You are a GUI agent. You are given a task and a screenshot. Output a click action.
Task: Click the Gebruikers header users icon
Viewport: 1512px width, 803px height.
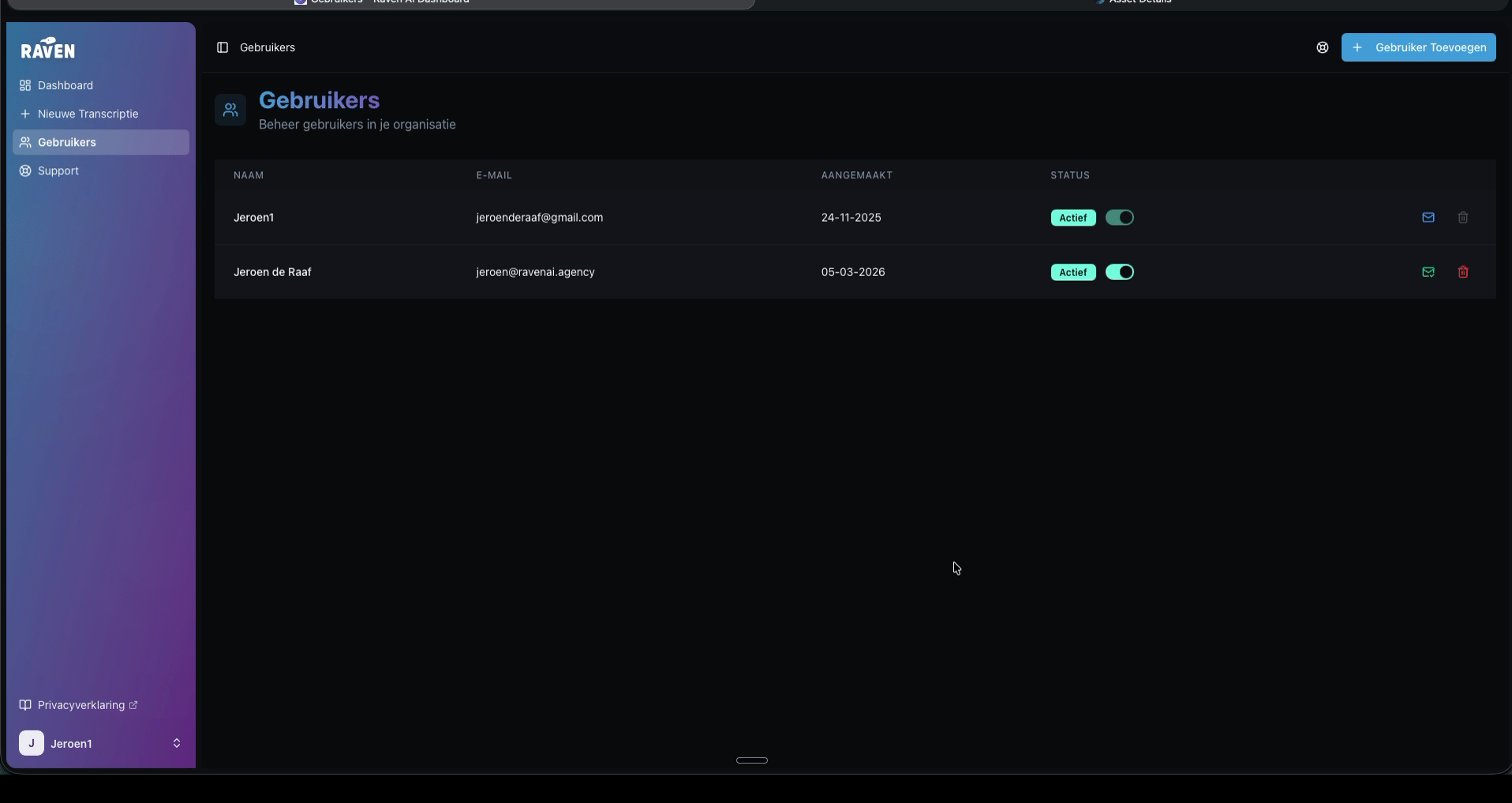pyautogui.click(x=230, y=110)
